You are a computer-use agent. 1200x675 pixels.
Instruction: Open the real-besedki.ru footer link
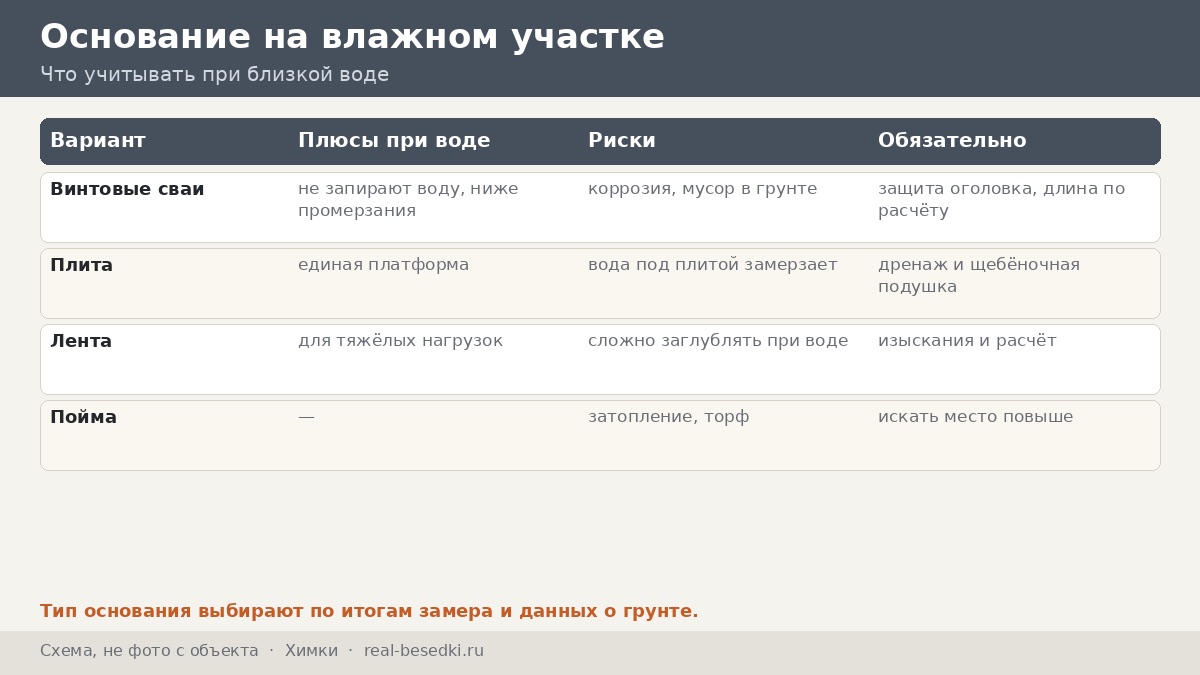(x=424, y=651)
